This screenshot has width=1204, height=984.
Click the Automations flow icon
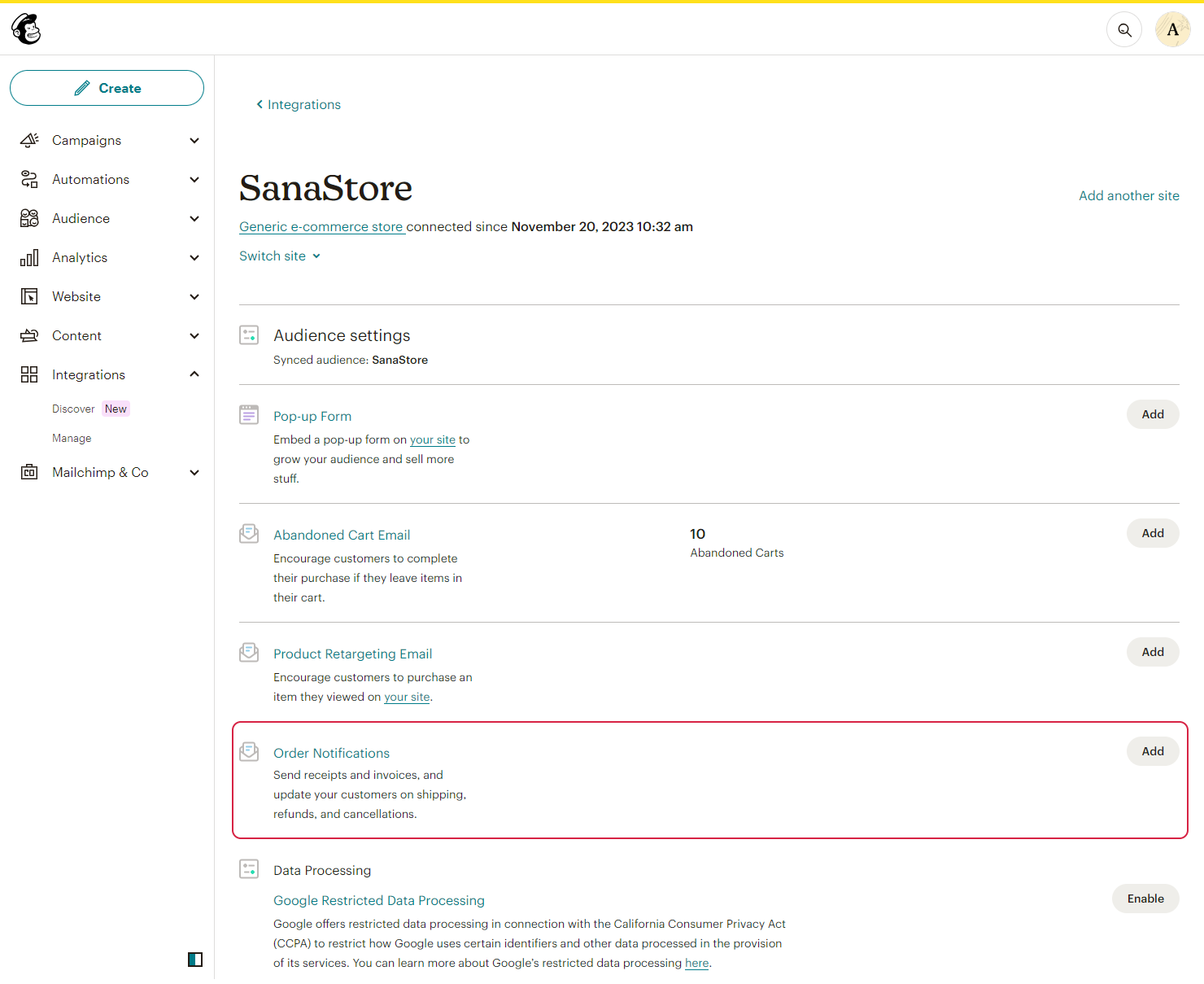[x=29, y=179]
